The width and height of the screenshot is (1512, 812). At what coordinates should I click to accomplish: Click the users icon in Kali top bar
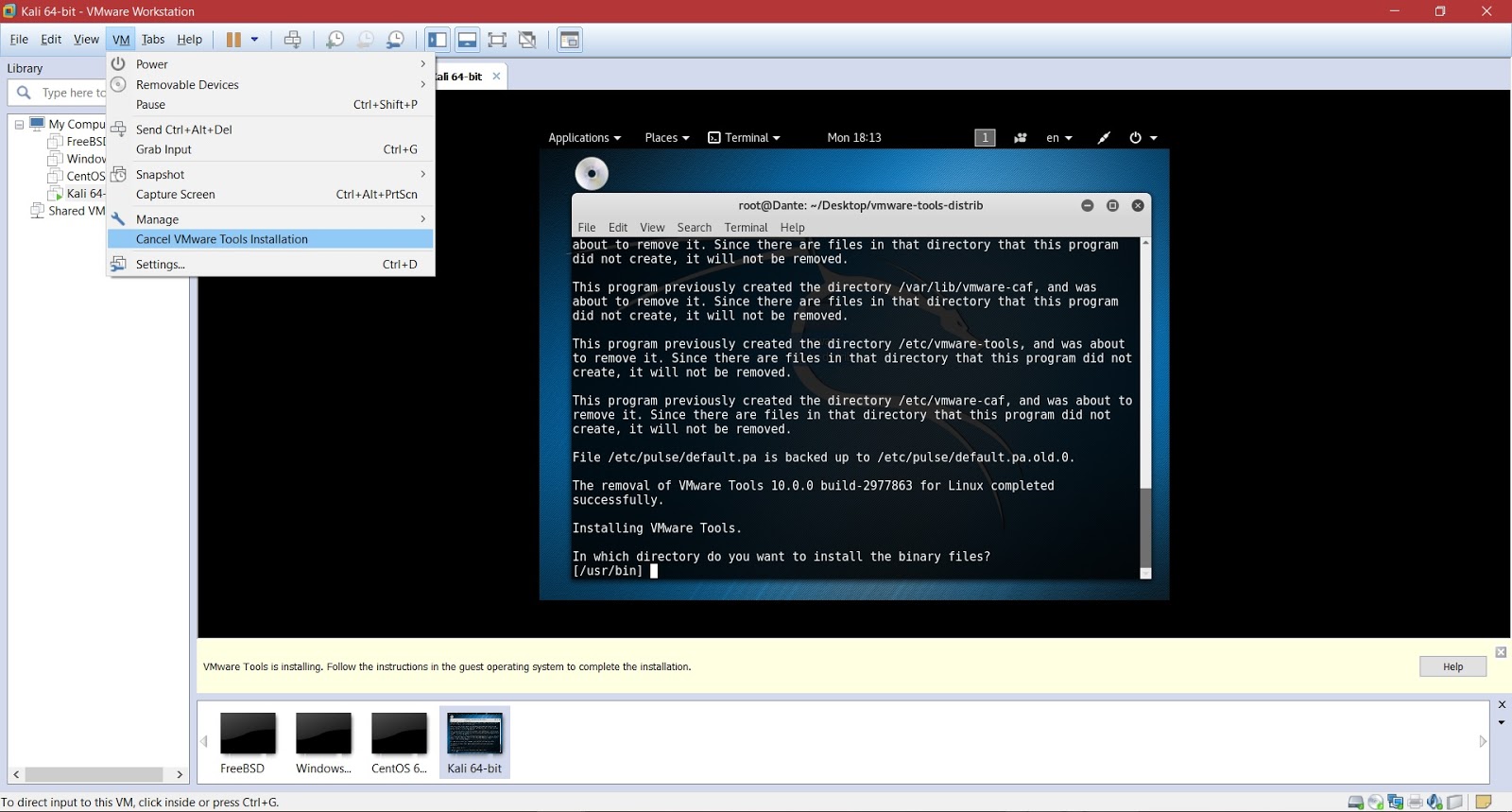[x=1021, y=138]
